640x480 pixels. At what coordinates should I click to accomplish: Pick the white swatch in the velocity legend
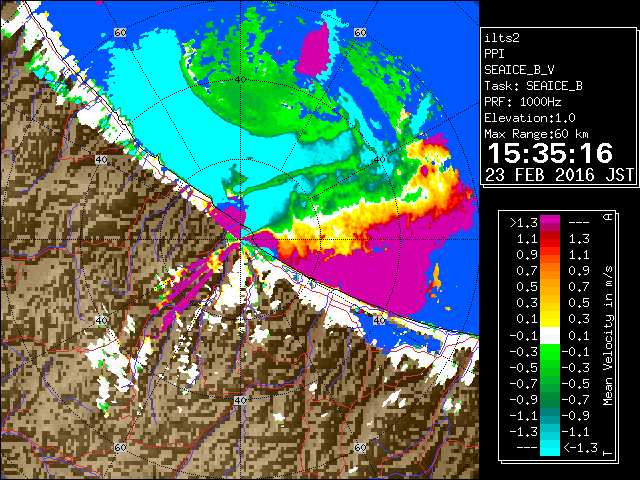pyautogui.click(x=550, y=336)
